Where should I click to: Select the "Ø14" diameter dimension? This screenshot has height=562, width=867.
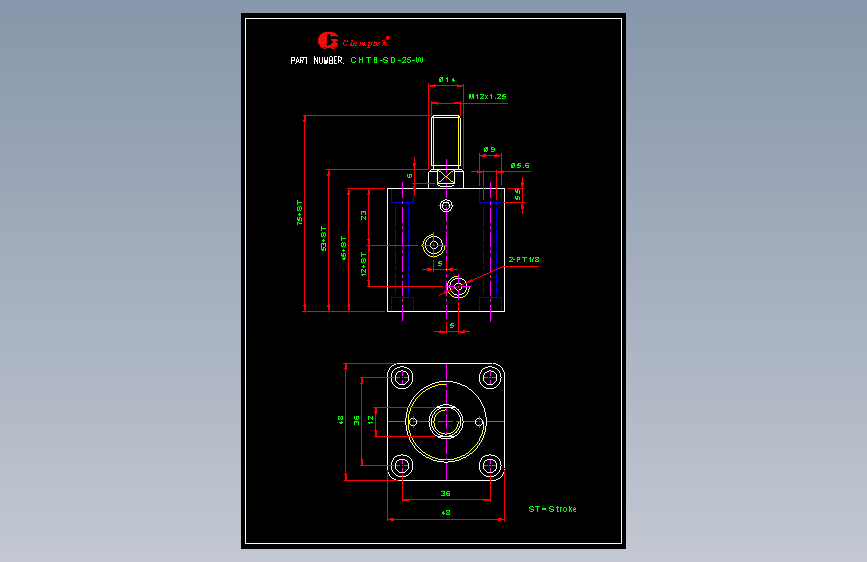tap(447, 80)
